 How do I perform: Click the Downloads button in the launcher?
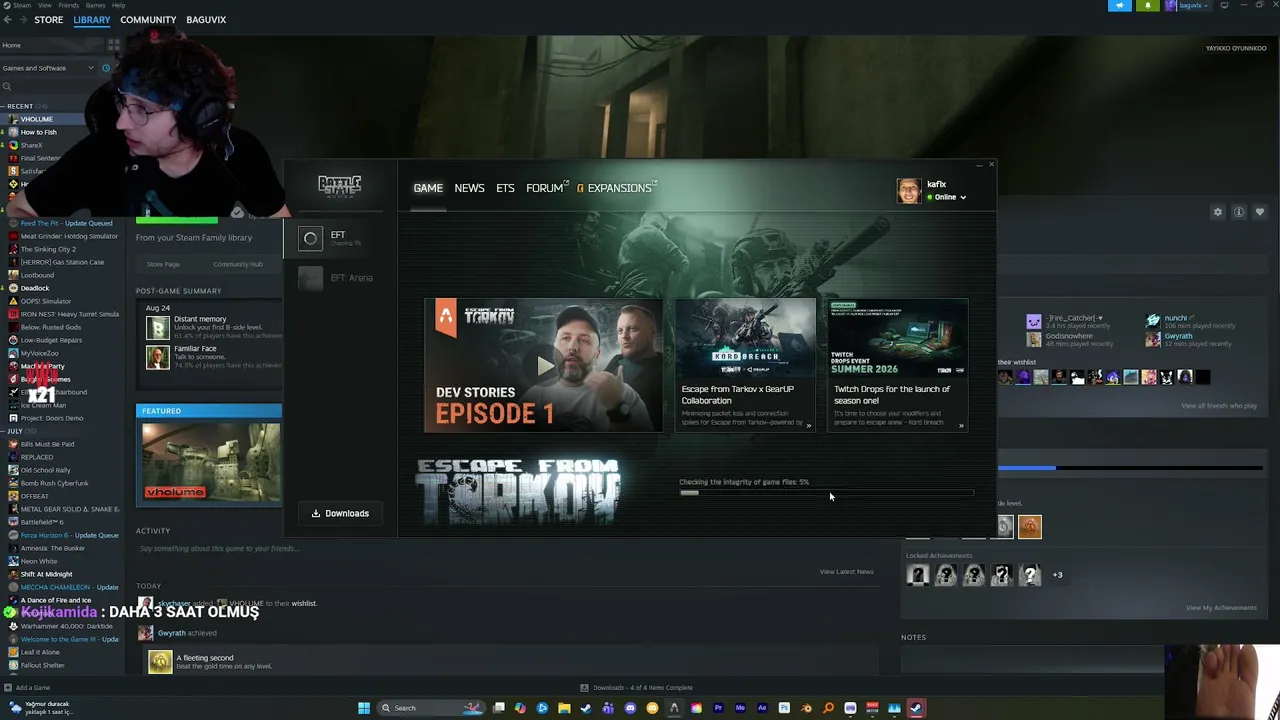point(340,513)
